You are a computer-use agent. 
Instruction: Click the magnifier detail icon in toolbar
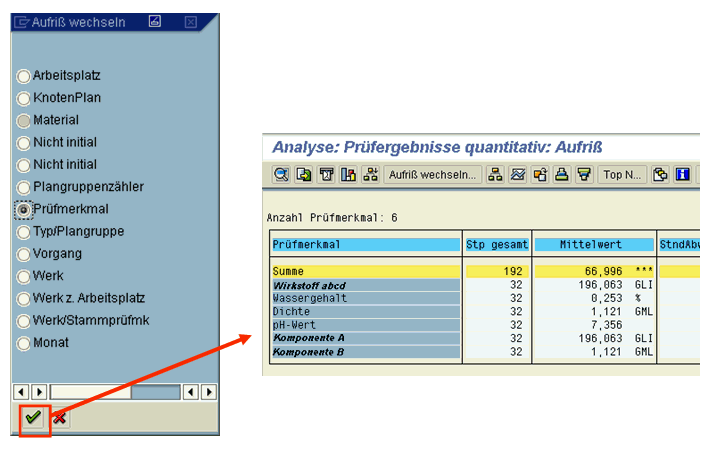[282, 175]
